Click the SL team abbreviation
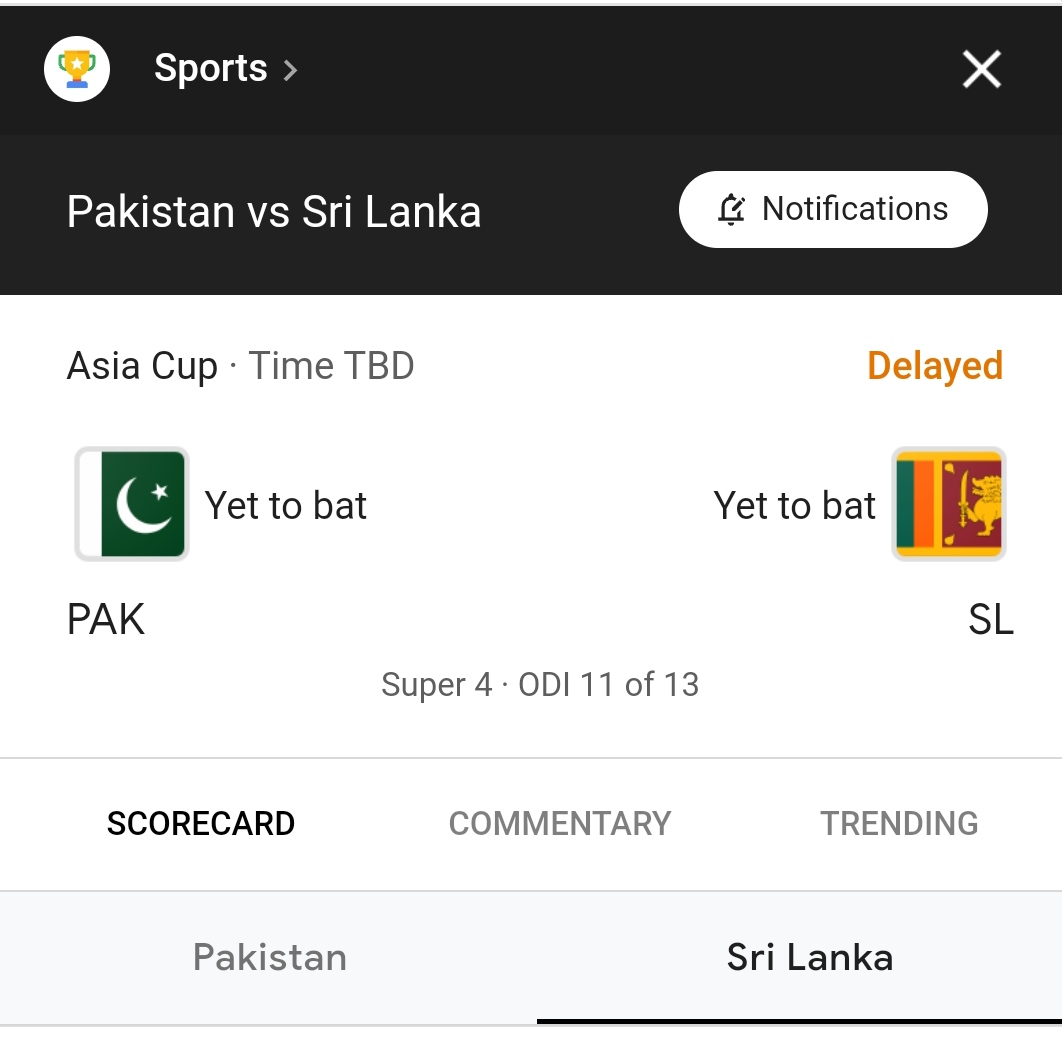The image size is (1062, 1043). click(x=990, y=619)
